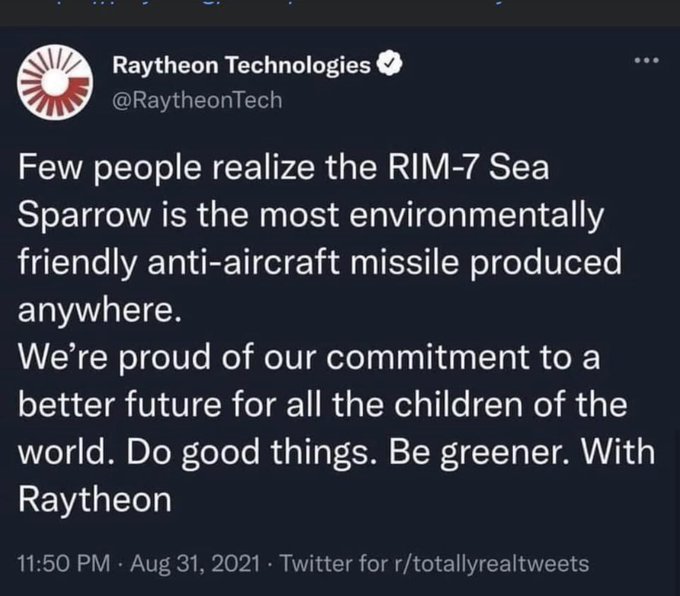This screenshot has width=680, height=596.
Task: Open the Raytheon profile avatar logo
Action: pos(49,81)
